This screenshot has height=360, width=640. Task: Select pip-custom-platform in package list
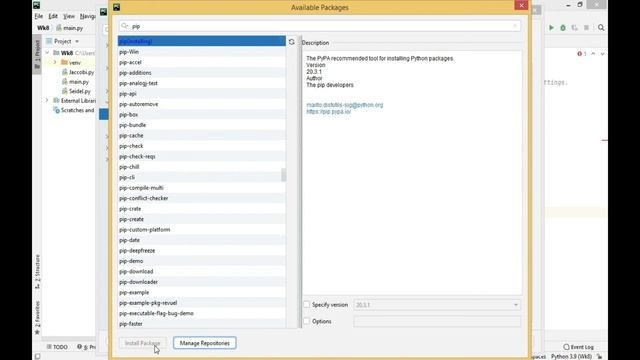point(202,229)
